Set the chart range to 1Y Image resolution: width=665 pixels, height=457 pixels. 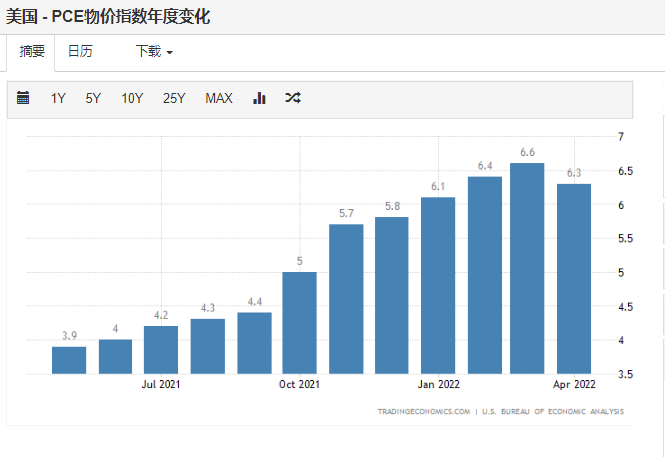58,98
